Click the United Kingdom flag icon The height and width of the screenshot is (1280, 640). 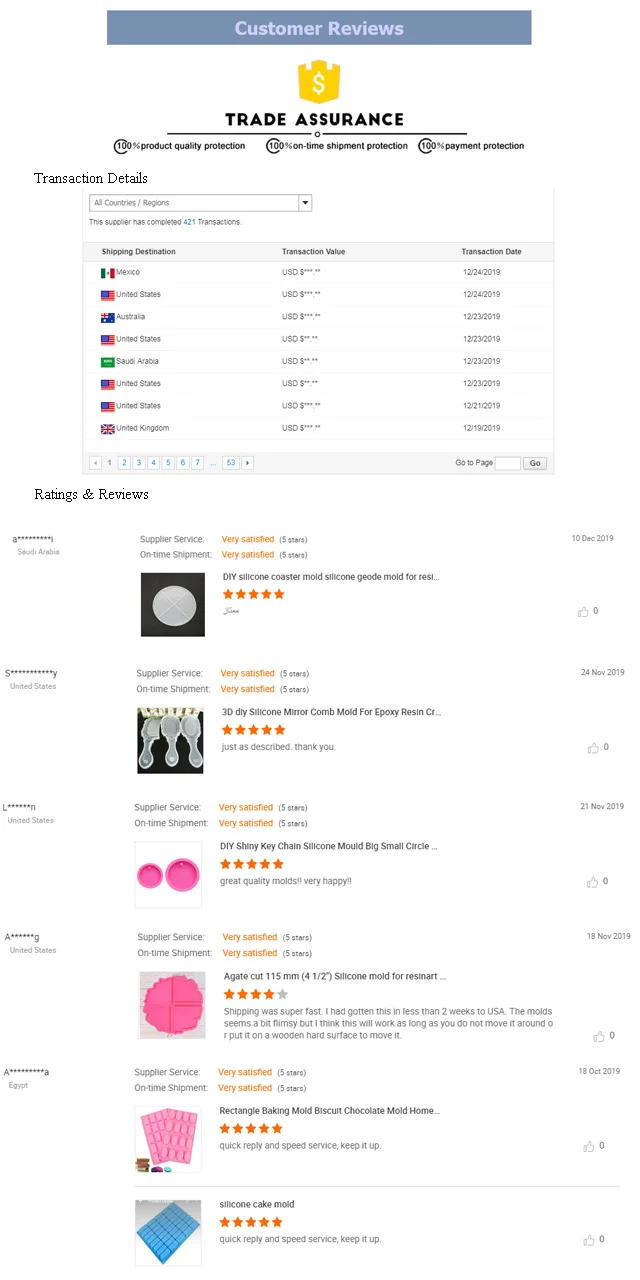click(x=107, y=429)
